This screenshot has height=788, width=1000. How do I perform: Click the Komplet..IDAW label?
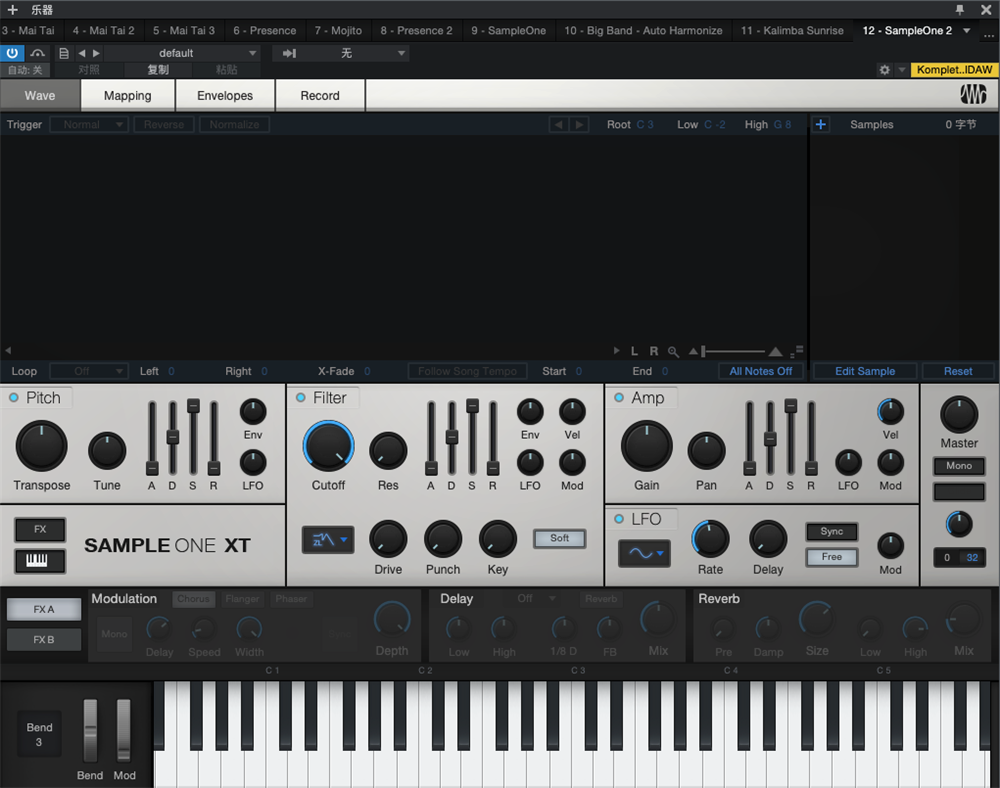click(x=954, y=69)
